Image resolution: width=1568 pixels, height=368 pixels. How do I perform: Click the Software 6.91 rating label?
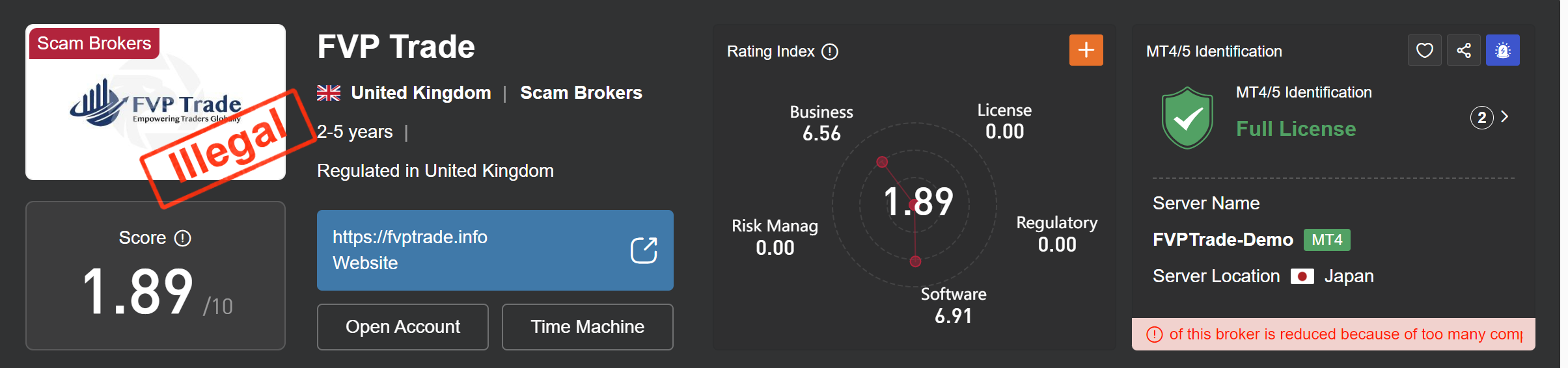(954, 306)
